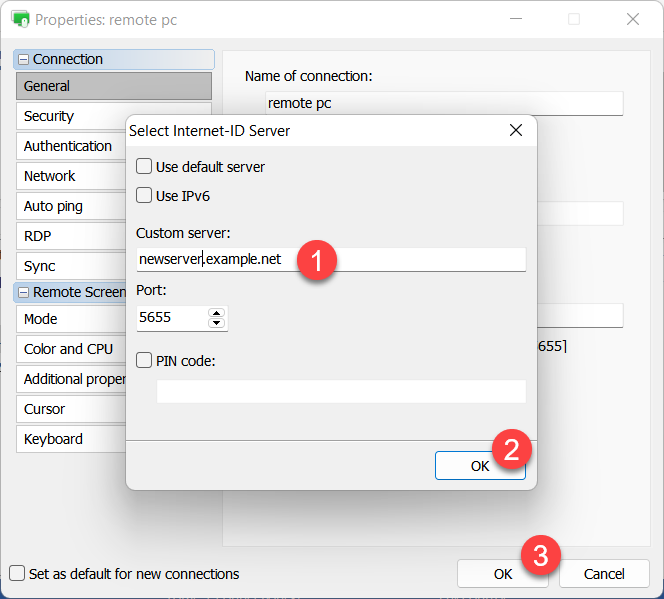This screenshot has width=664, height=599.
Task: Enable the Use default server checkbox
Action: tap(145, 167)
